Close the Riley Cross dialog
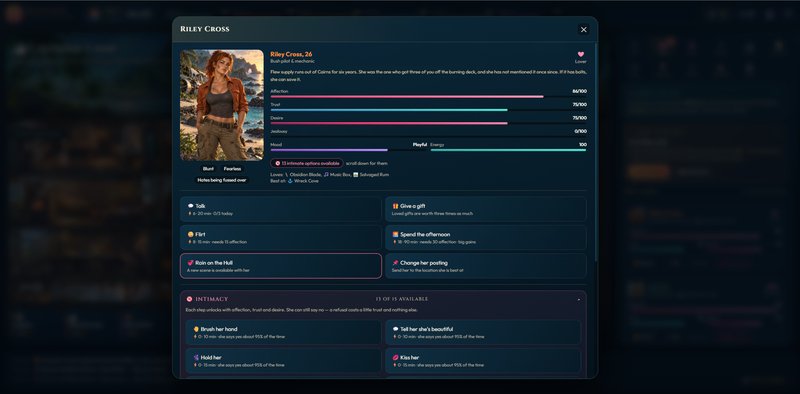 (x=584, y=30)
